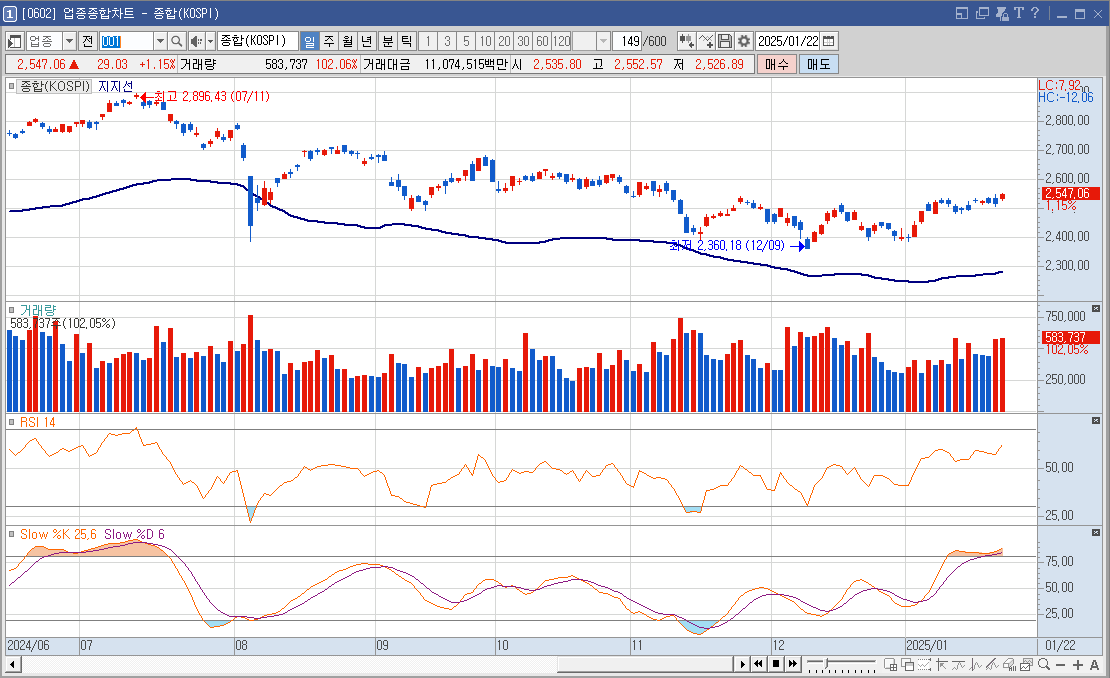This screenshot has width=1110, height=678.
Task: Click the 매수 buy button
Action: point(777,64)
